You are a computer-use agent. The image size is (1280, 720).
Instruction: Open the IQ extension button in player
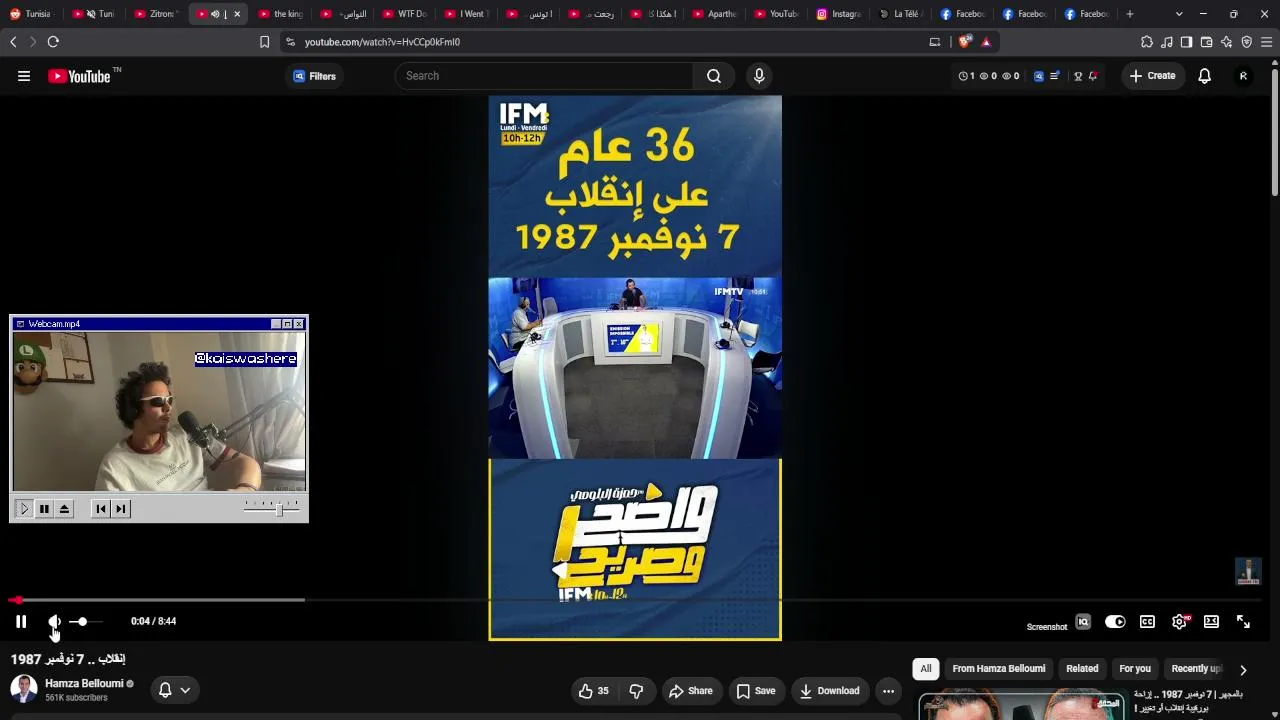coord(1083,622)
